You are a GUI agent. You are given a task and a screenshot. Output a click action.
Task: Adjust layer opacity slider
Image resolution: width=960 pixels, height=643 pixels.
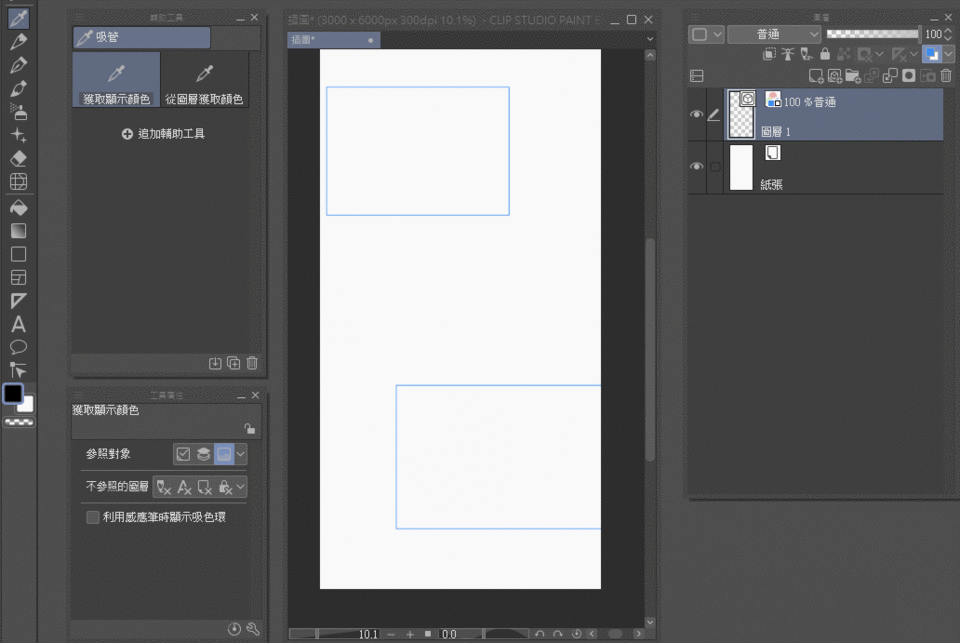point(872,34)
